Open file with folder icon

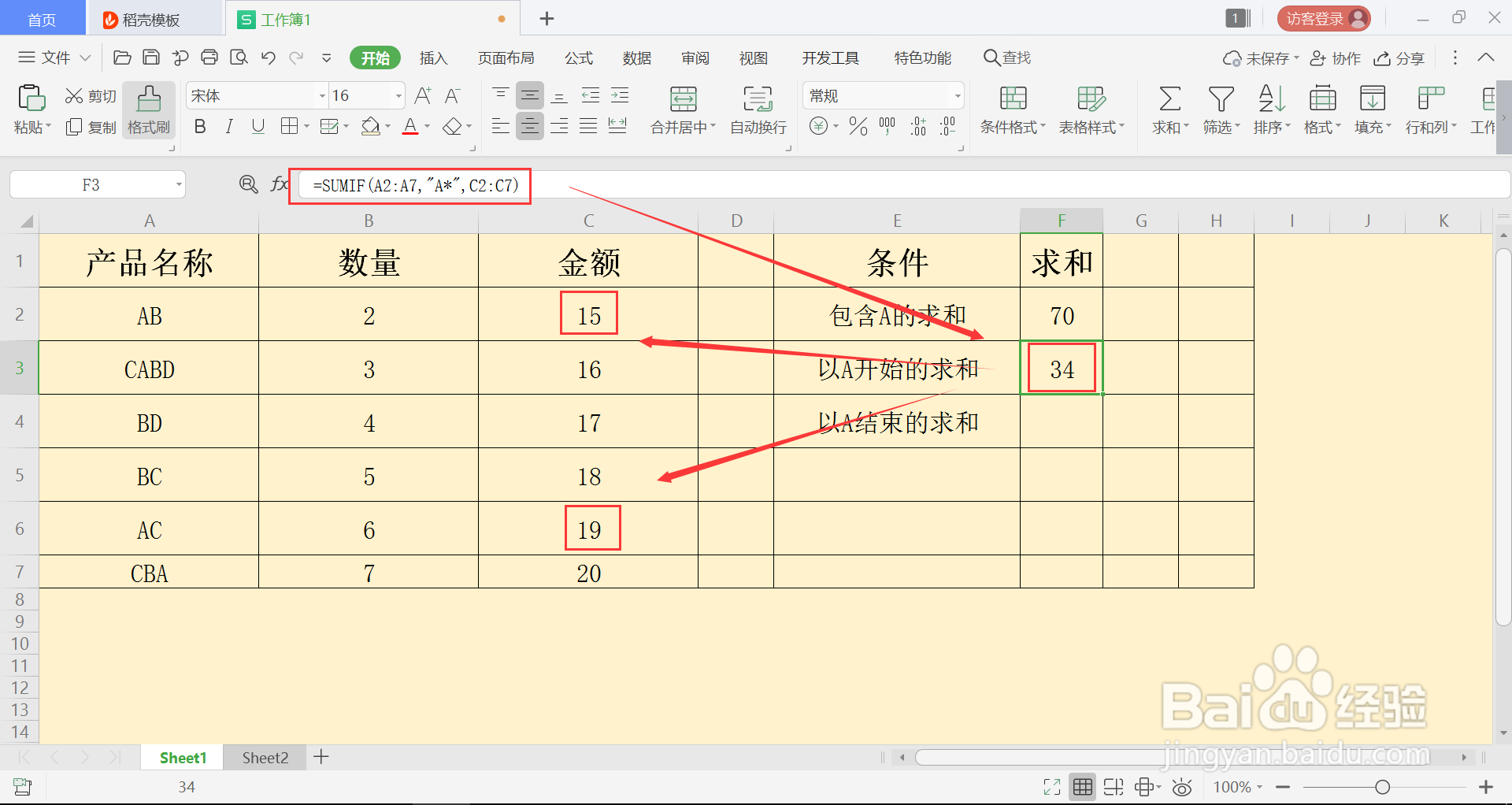122,57
